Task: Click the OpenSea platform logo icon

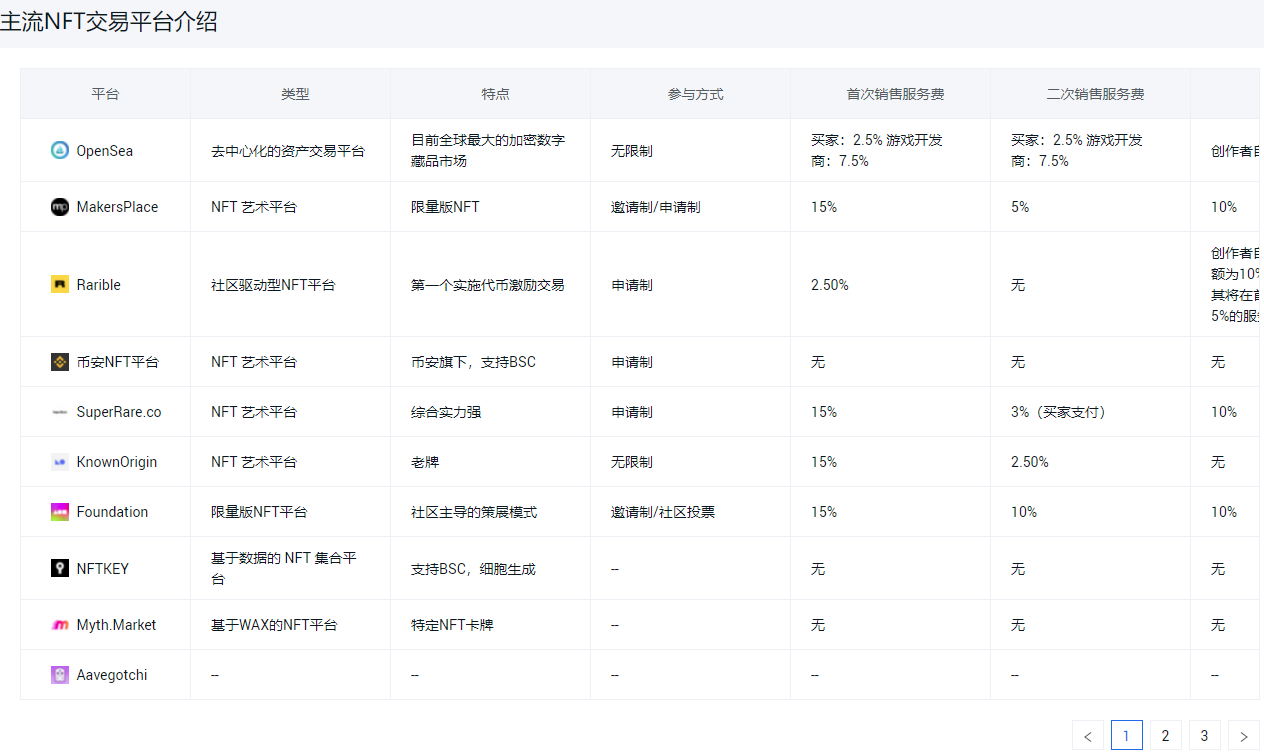Action: click(60, 150)
